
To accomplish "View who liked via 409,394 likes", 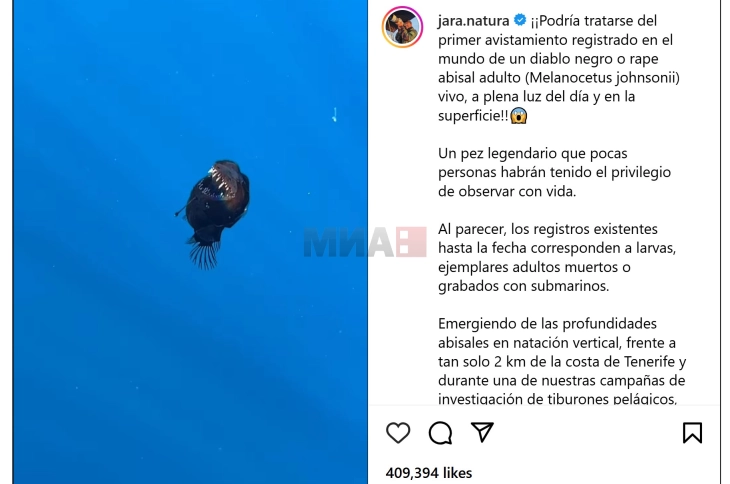I will point(429,473).
